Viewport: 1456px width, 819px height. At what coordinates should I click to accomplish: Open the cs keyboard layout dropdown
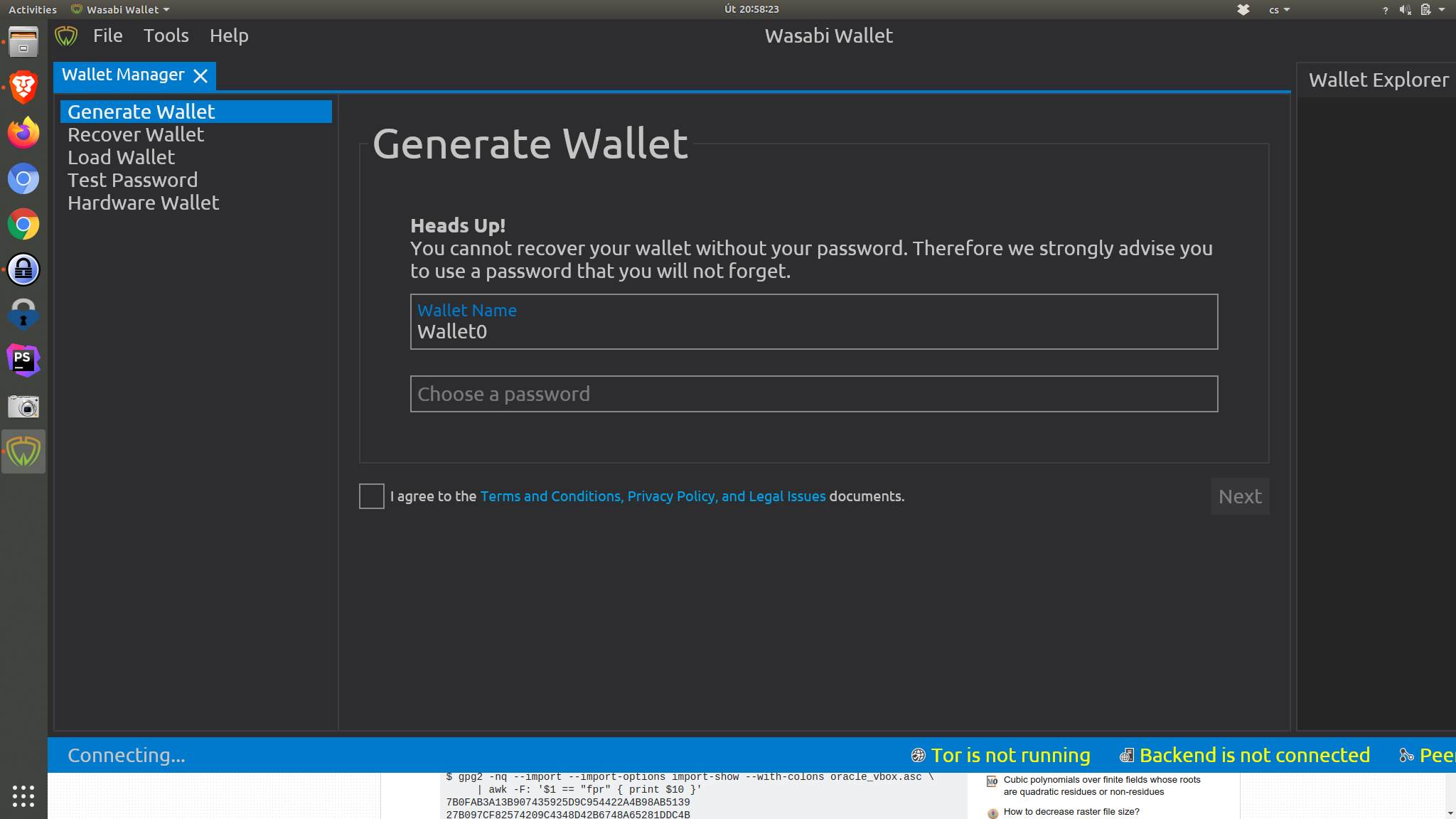1279,10
